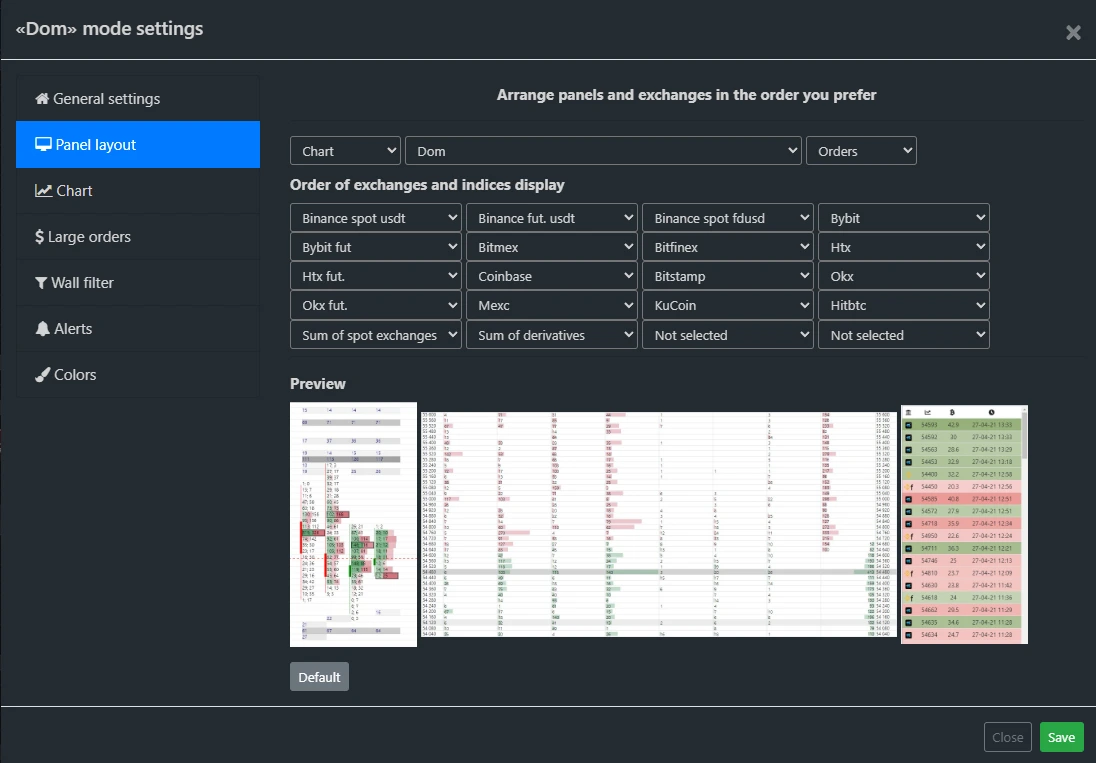
Task: Open Colors via the wrench icon
Action: (x=41, y=374)
